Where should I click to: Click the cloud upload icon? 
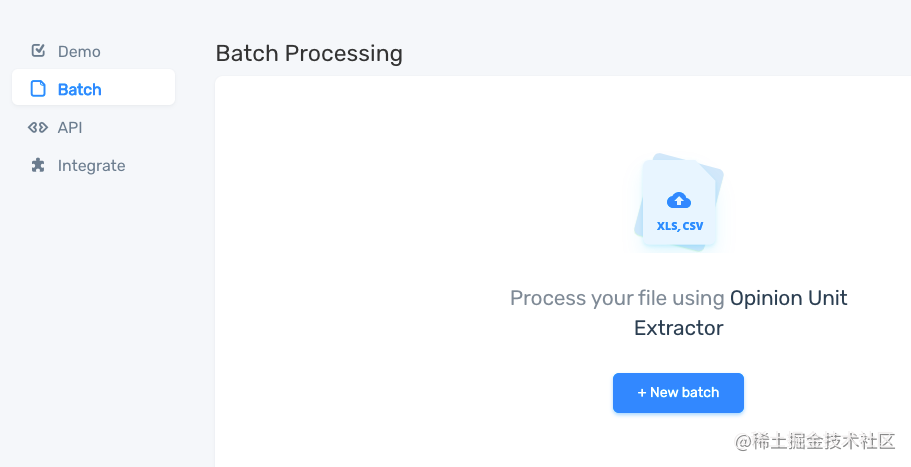pyautogui.click(x=679, y=200)
